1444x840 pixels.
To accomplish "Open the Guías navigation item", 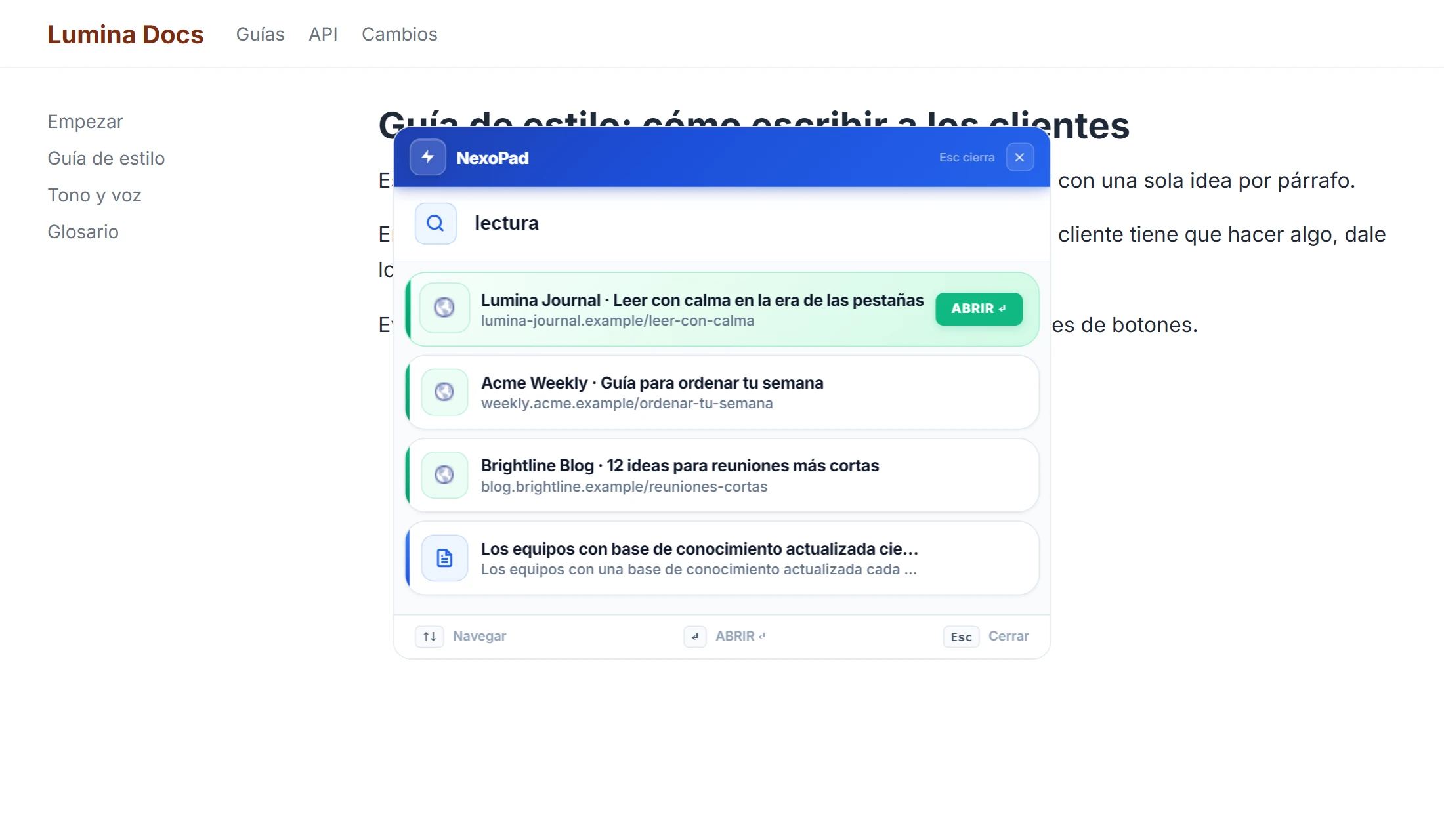I will 260,34.
